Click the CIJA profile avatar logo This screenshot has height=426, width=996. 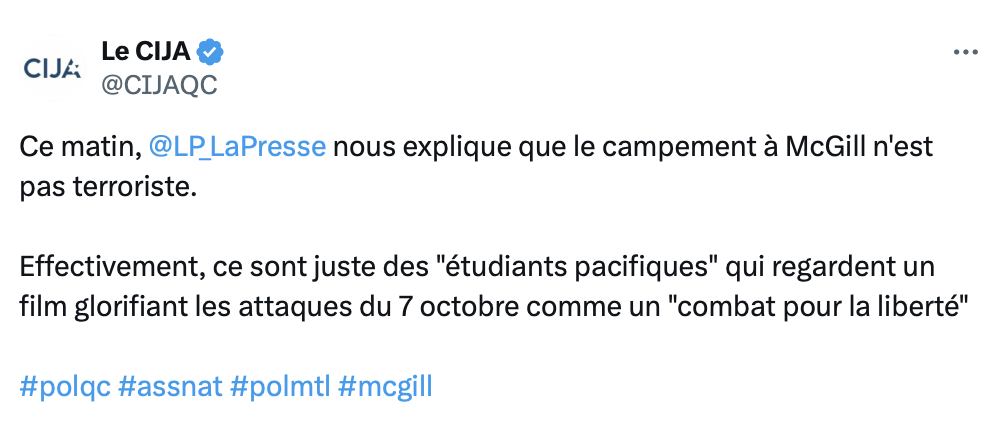click(53, 67)
